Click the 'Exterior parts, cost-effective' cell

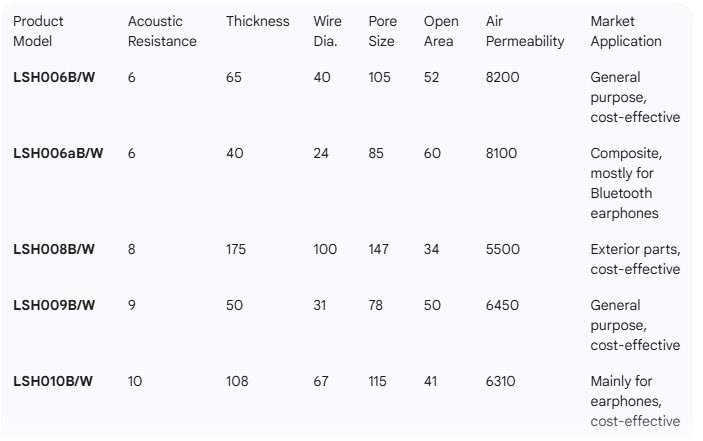(x=635, y=260)
